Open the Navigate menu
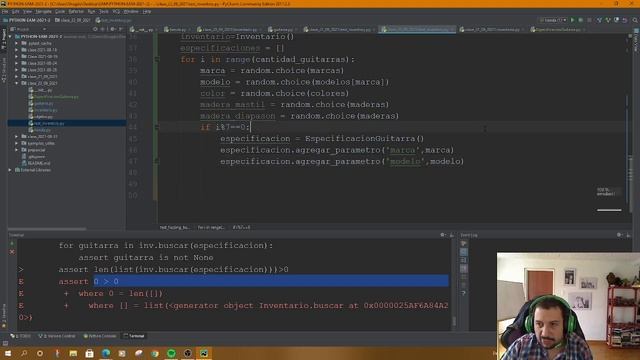640x360 pixels. (x=43, y=11)
